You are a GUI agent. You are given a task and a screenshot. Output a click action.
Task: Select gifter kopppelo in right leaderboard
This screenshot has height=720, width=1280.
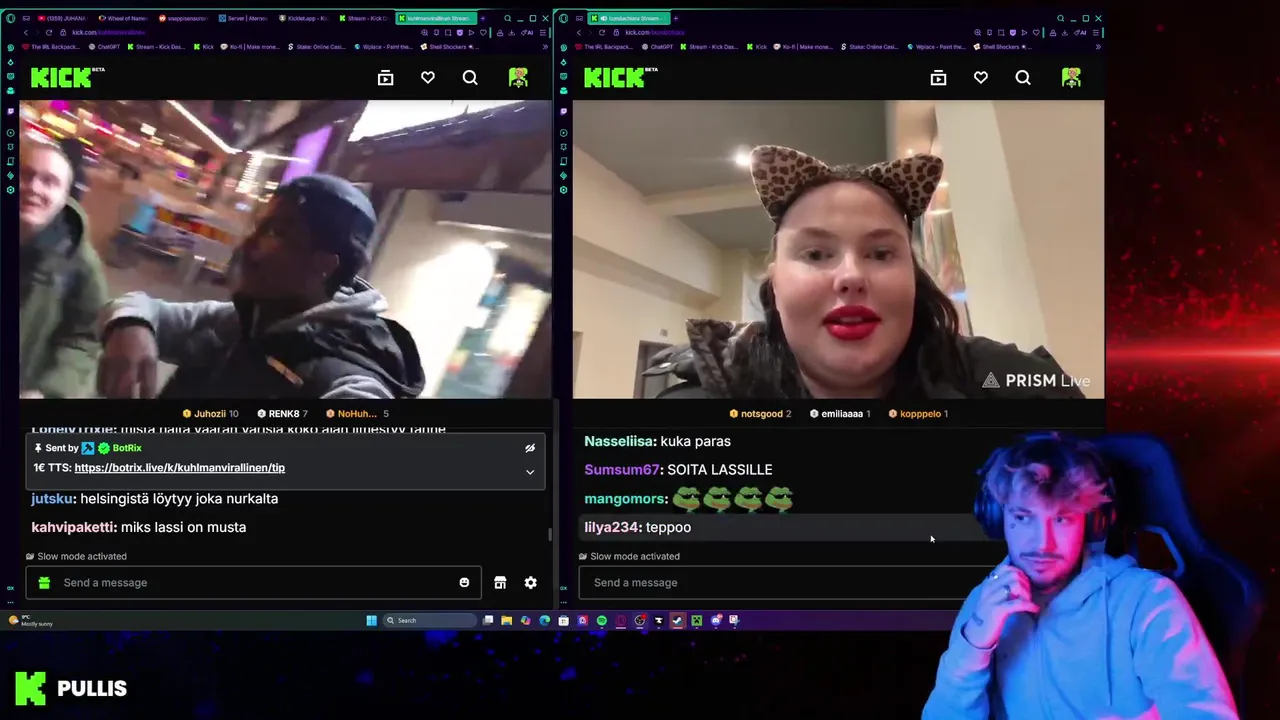[918, 413]
